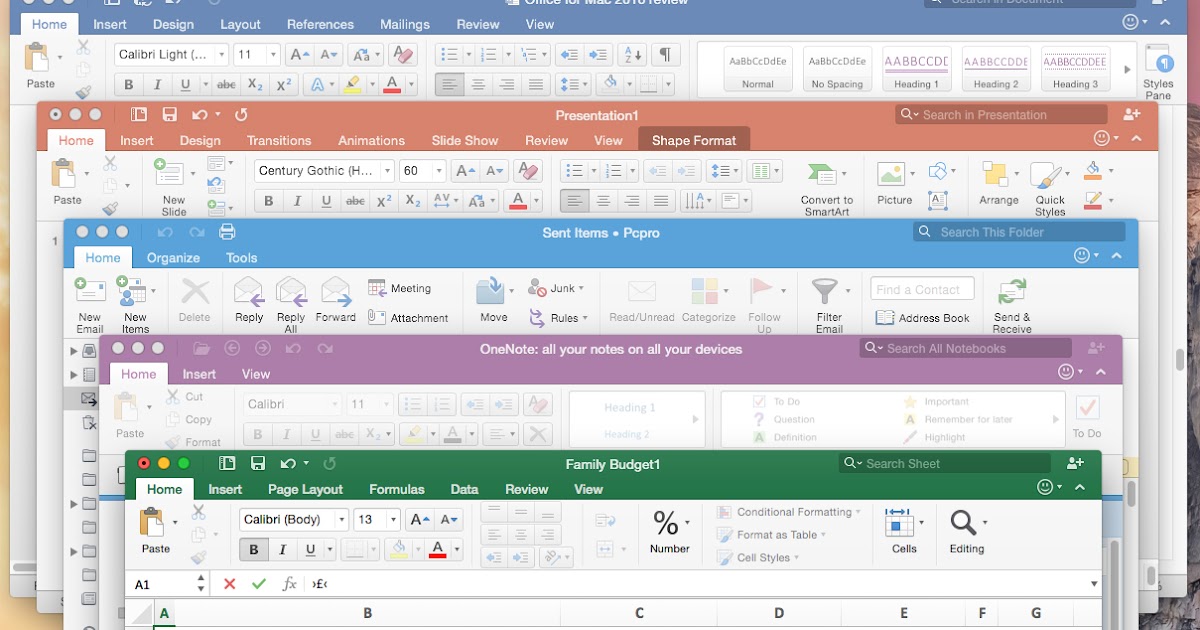Viewport: 1200px width, 630px height.
Task: Switch to Outlook Organize tab
Action: tap(173, 258)
